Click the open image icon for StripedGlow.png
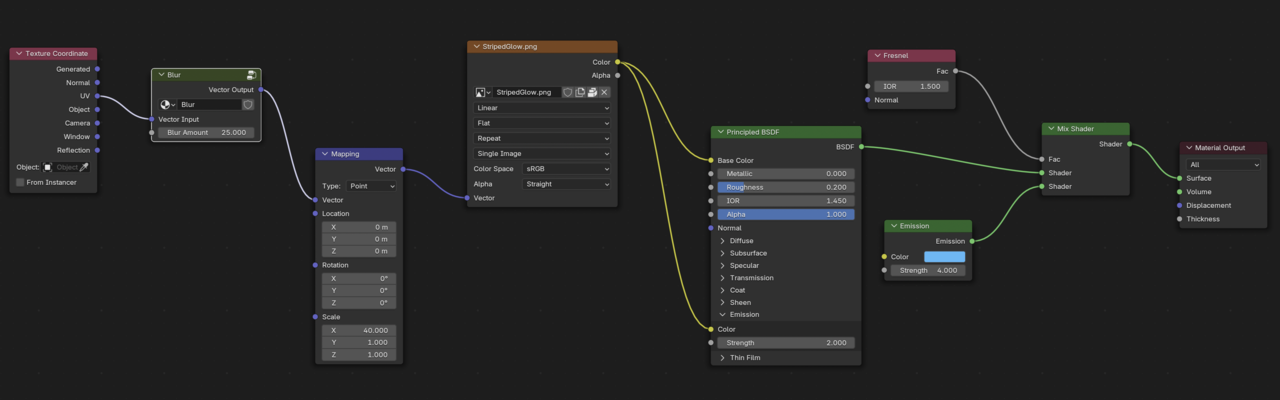Image resolution: width=1280 pixels, height=400 pixels. coord(592,92)
